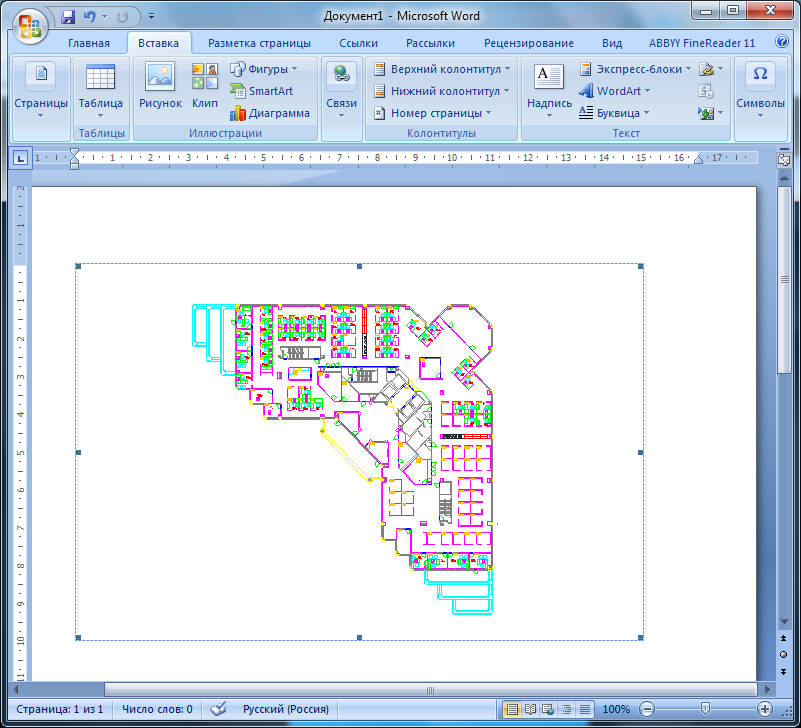Switch to full screen reading view
This screenshot has height=728, width=801.
[x=530, y=709]
